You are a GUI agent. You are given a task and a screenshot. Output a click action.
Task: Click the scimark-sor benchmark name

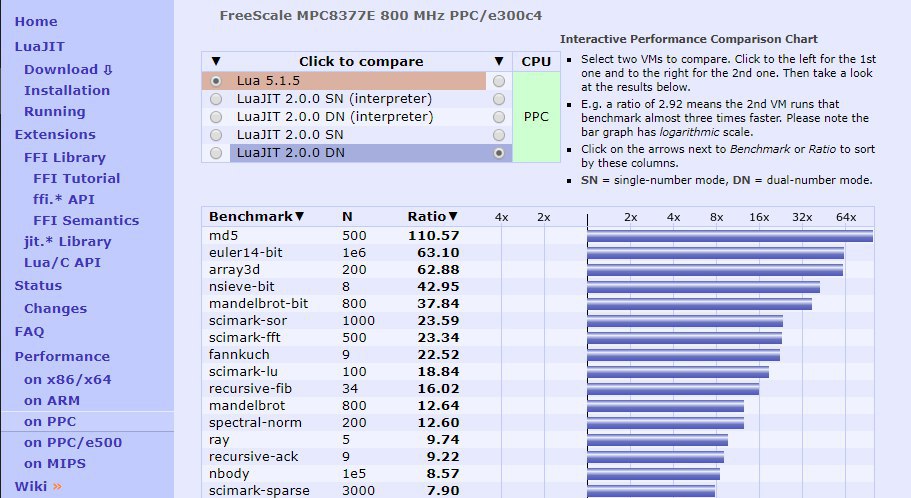point(248,321)
